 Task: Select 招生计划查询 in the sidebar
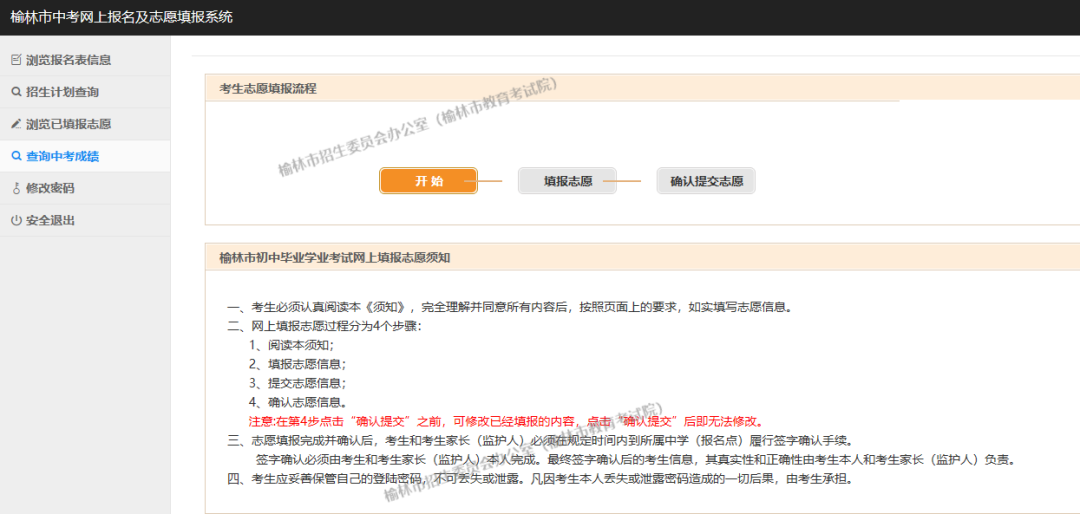(x=62, y=92)
